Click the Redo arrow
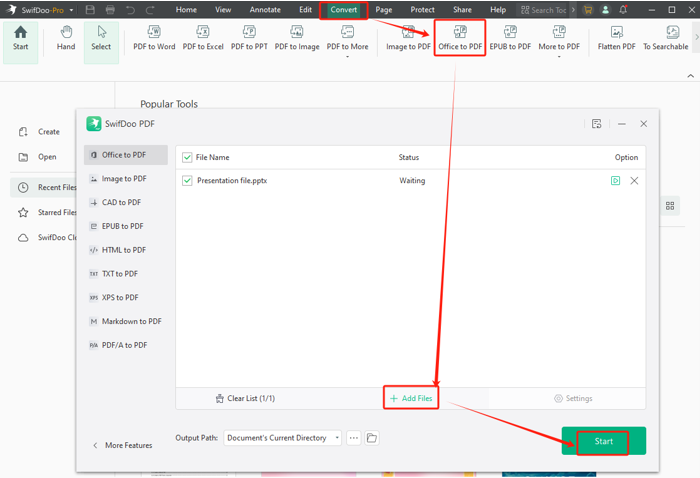The width and height of the screenshot is (700, 478). pos(150,9)
